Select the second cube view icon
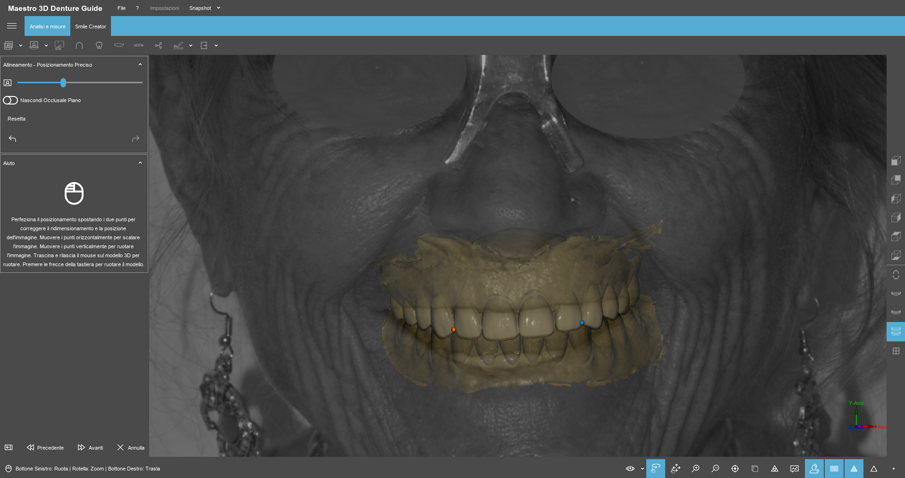Image resolution: width=905 pixels, height=478 pixels. click(x=896, y=180)
